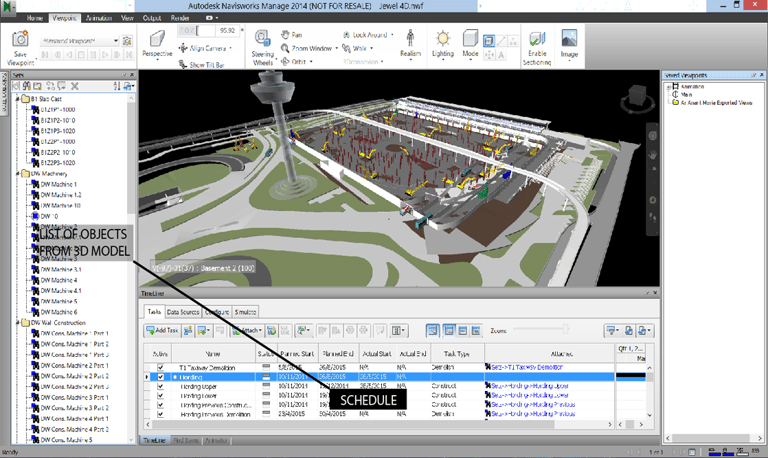Click the TimeLiner task list horizontal scrollbar
This screenshot has width=768, height=458.
pyautogui.click(x=353, y=425)
